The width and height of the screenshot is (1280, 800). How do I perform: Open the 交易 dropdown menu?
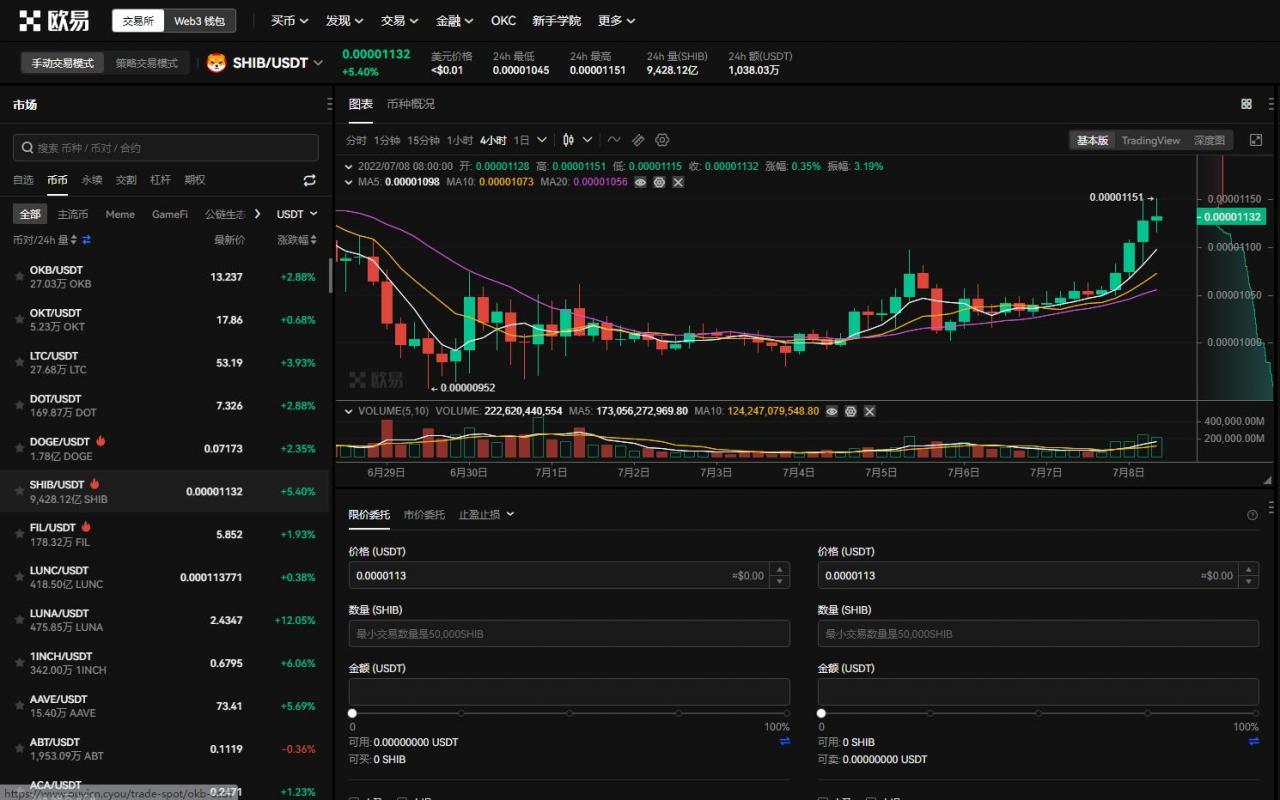[399, 20]
